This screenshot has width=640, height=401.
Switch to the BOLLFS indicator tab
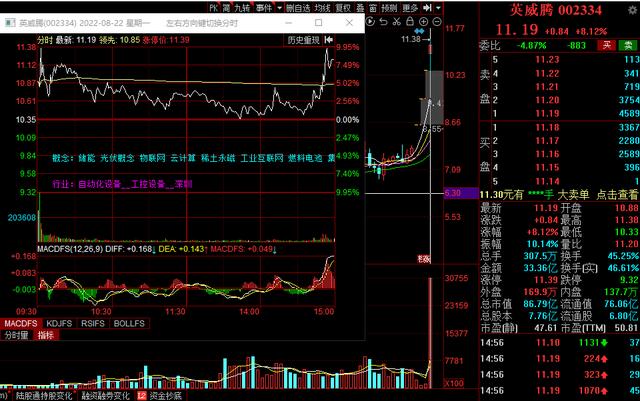tap(129, 324)
